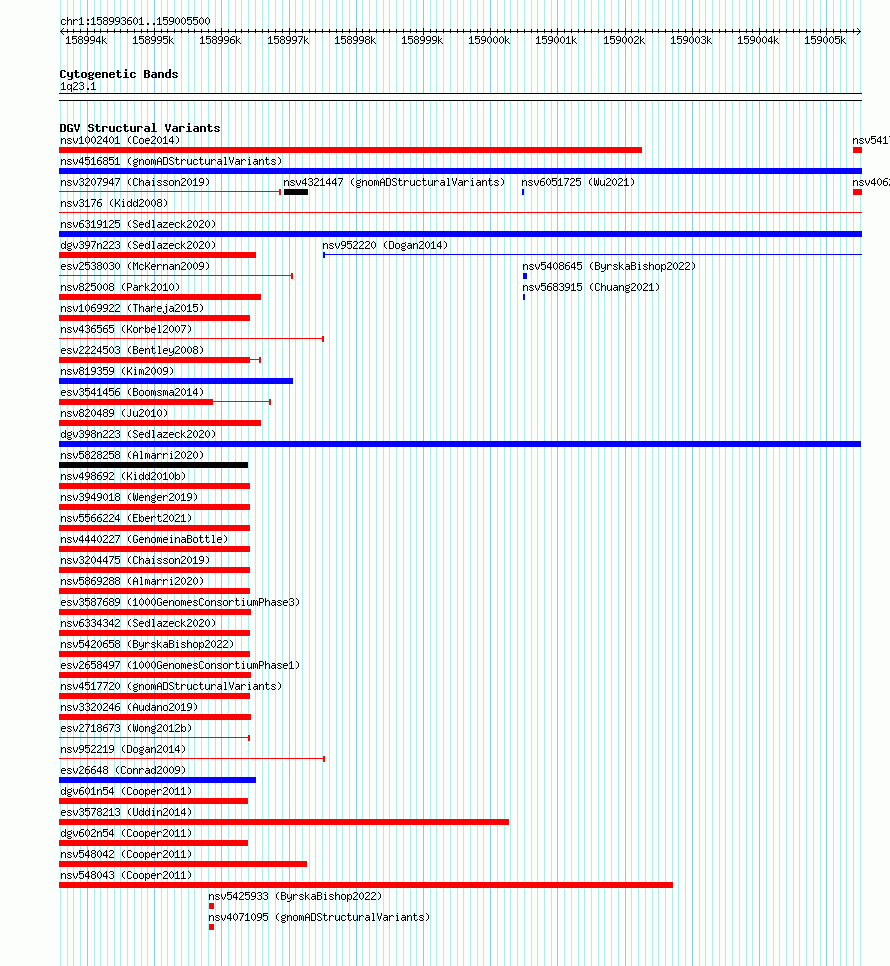
Task: Click the nsv3207947 (Chaisson2019) label
Action: [135, 182]
